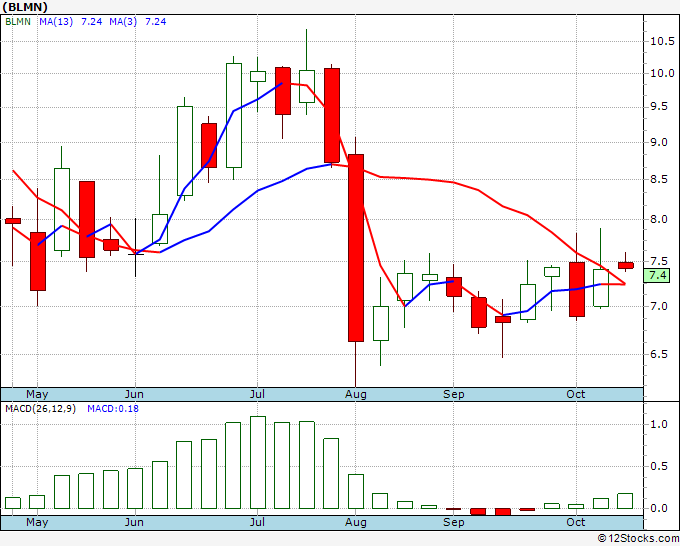680x546 pixels.
Task: Click May on the price chart axis
Action: pyautogui.click(x=37, y=394)
